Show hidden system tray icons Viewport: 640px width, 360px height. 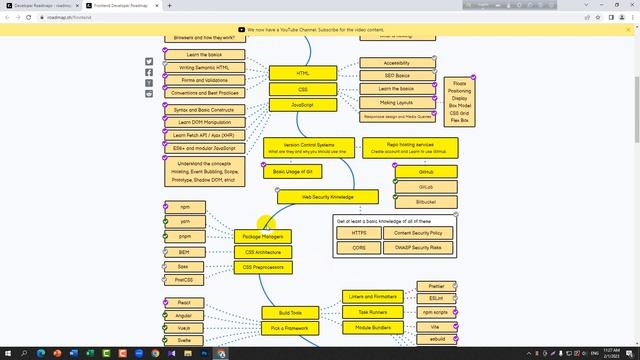(x=529, y=353)
